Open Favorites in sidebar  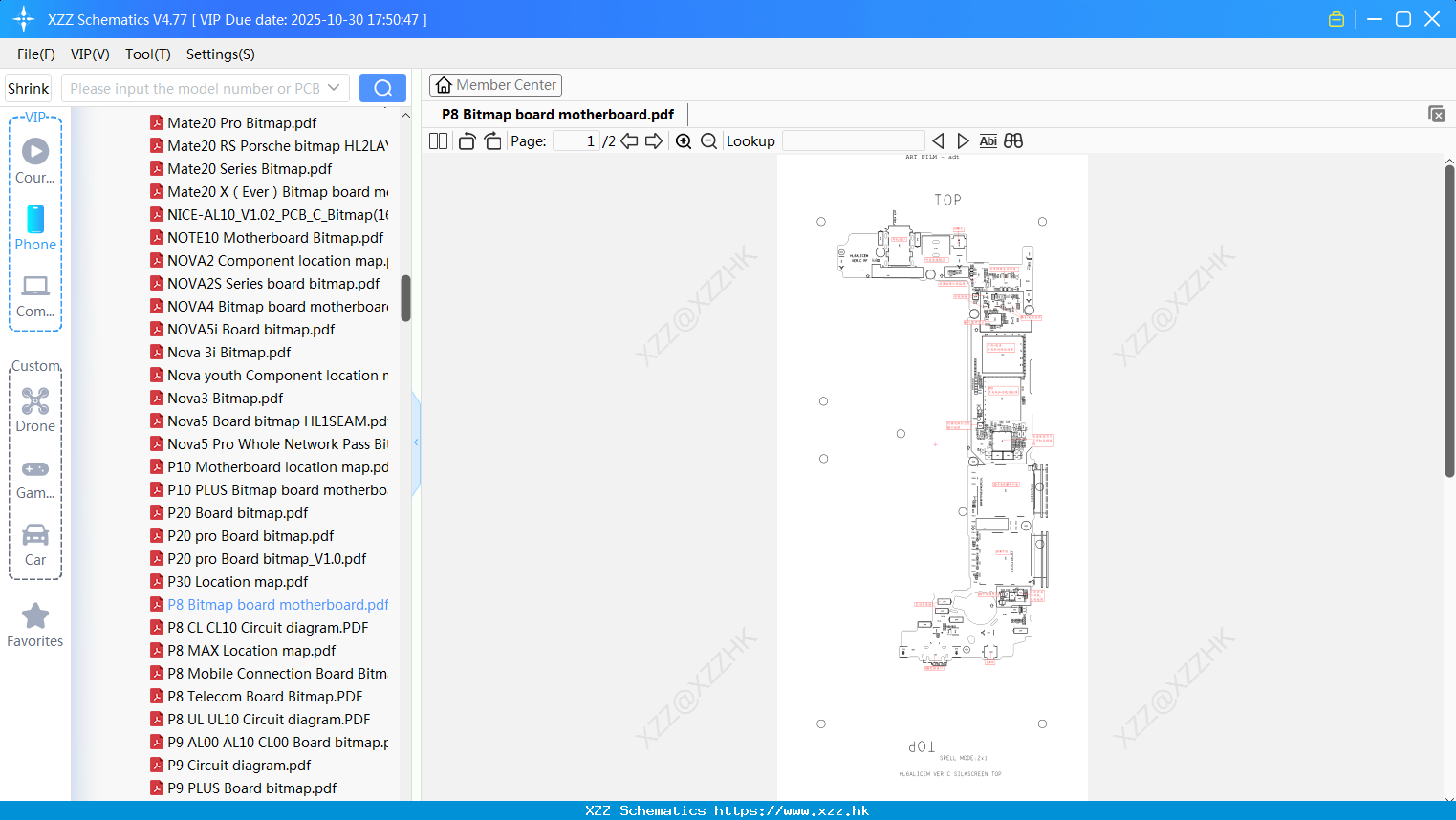click(35, 625)
